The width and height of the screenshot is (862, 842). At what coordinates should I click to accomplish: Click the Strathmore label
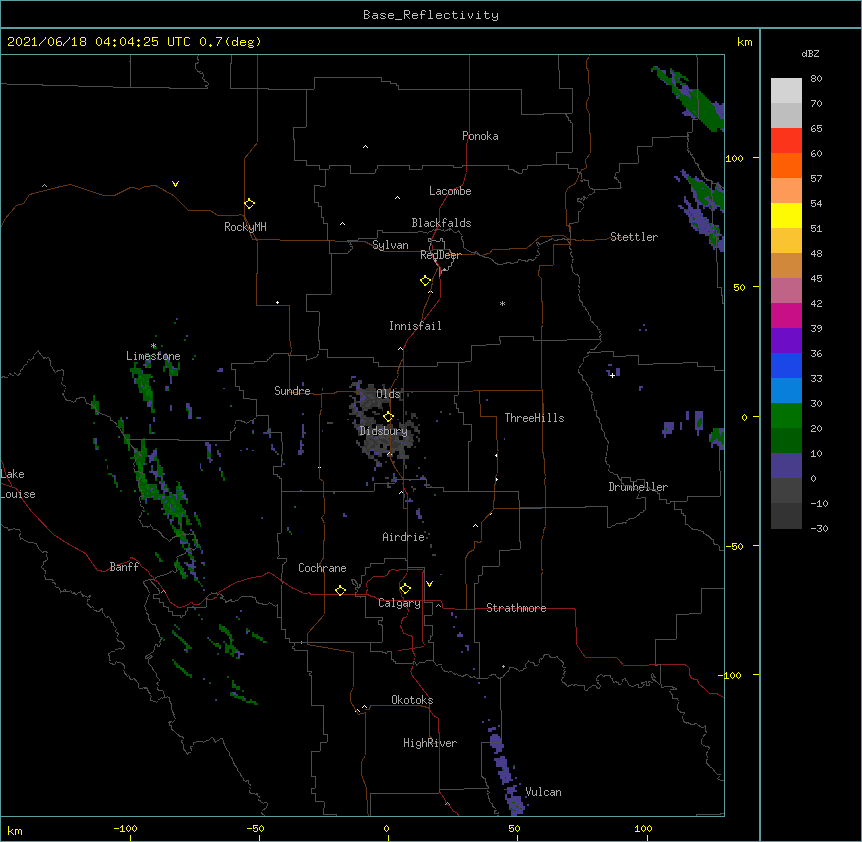click(x=516, y=608)
